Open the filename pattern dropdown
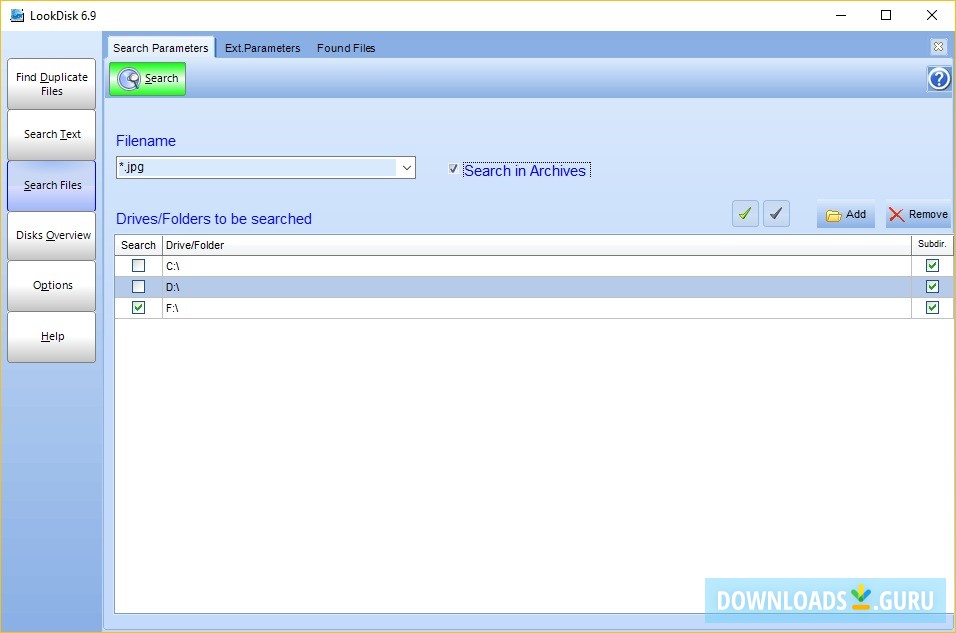This screenshot has width=956, height=633. [x=407, y=167]
